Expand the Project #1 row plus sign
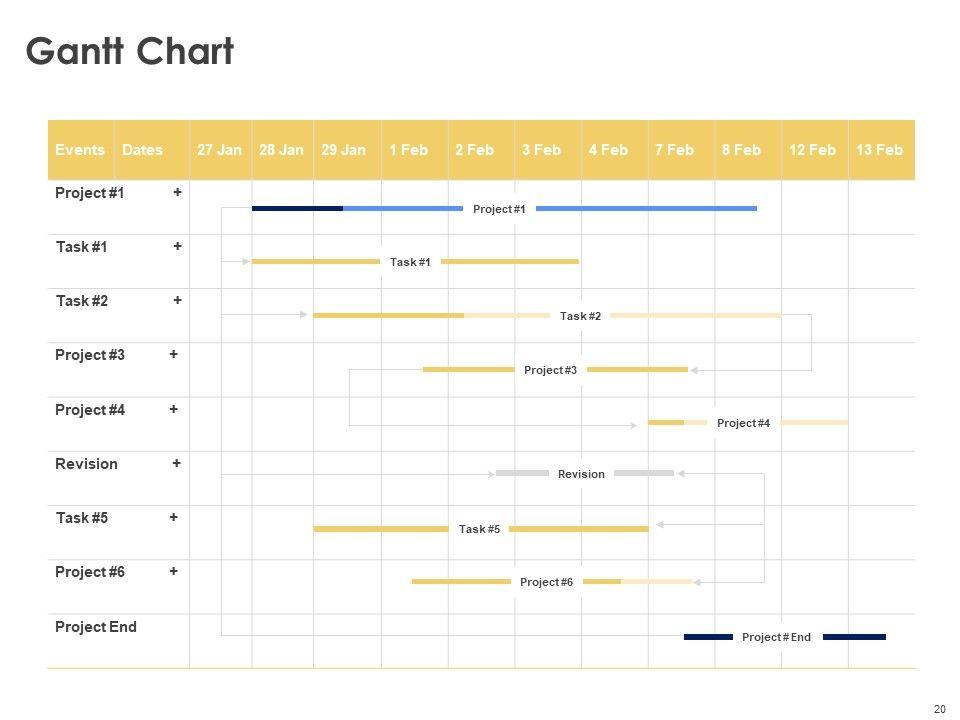 click(x=177, y=192)
